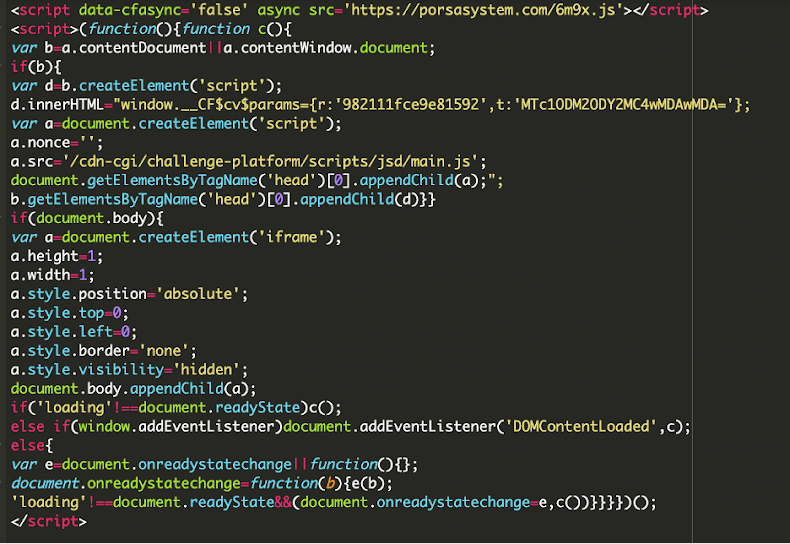Click the onreadystatechange=function(b) line
The image size is (790, 544).
click(x=202, y=484)
